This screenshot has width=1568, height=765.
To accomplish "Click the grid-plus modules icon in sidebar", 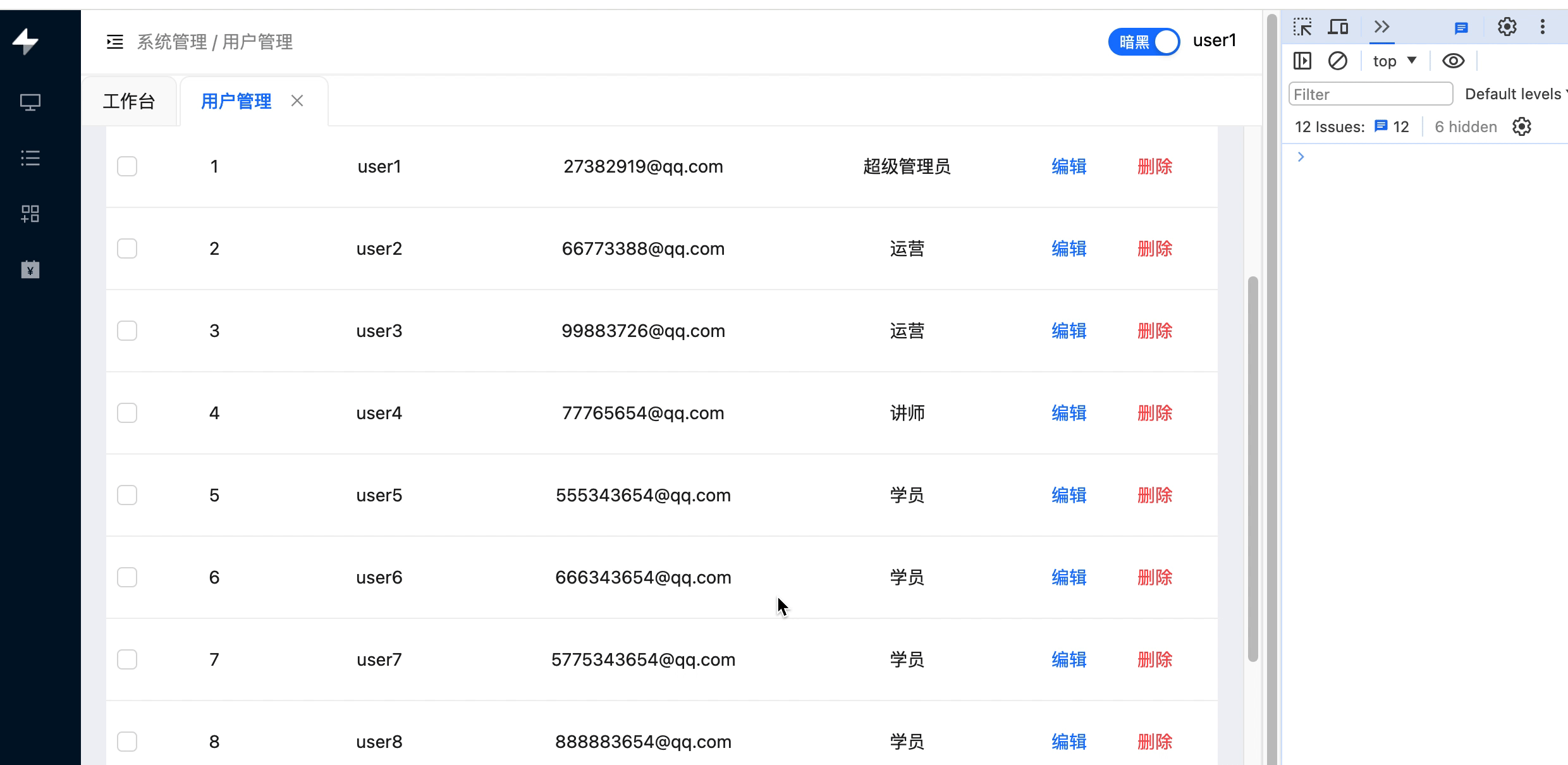I will pyautogui.click(x=30, y=214).
